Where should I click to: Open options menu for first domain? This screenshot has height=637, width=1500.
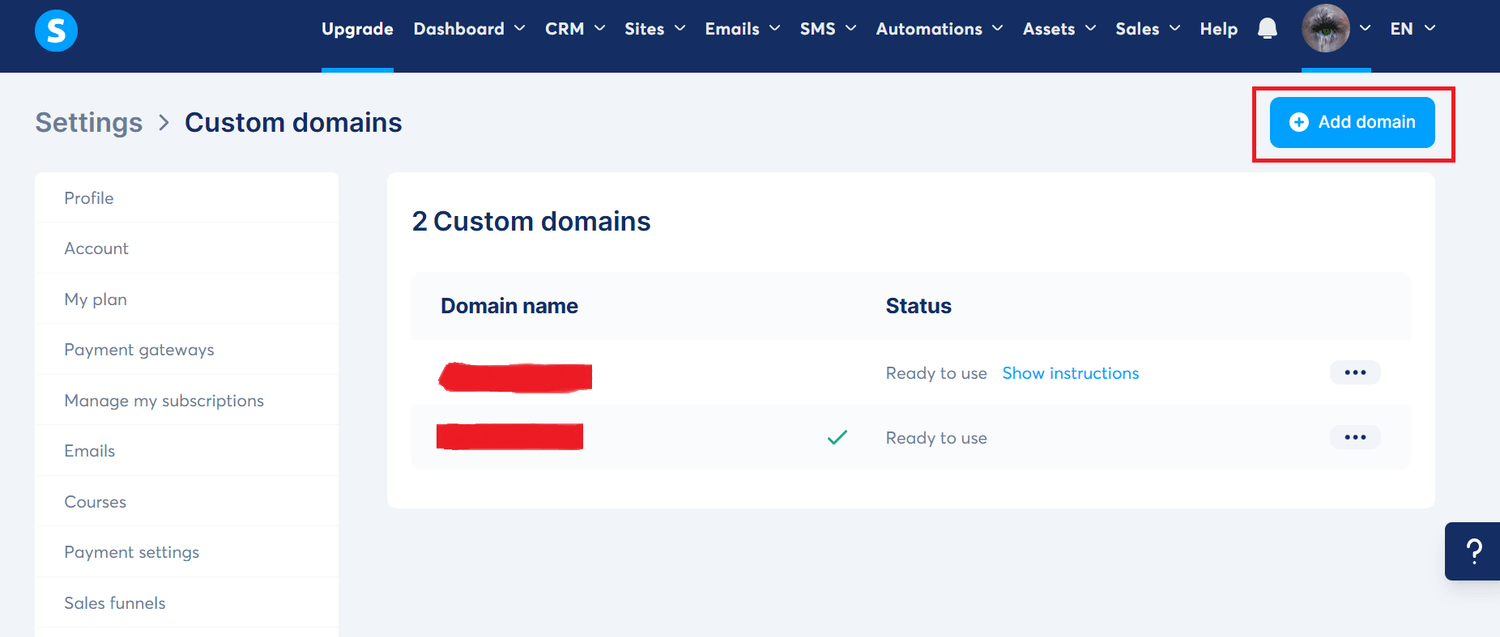coord(1355,373)
